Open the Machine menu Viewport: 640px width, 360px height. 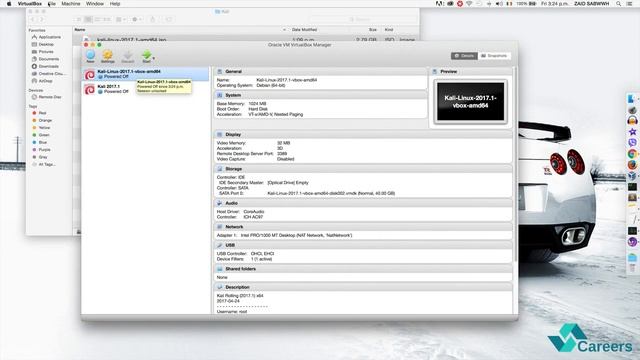pos(71,4)
